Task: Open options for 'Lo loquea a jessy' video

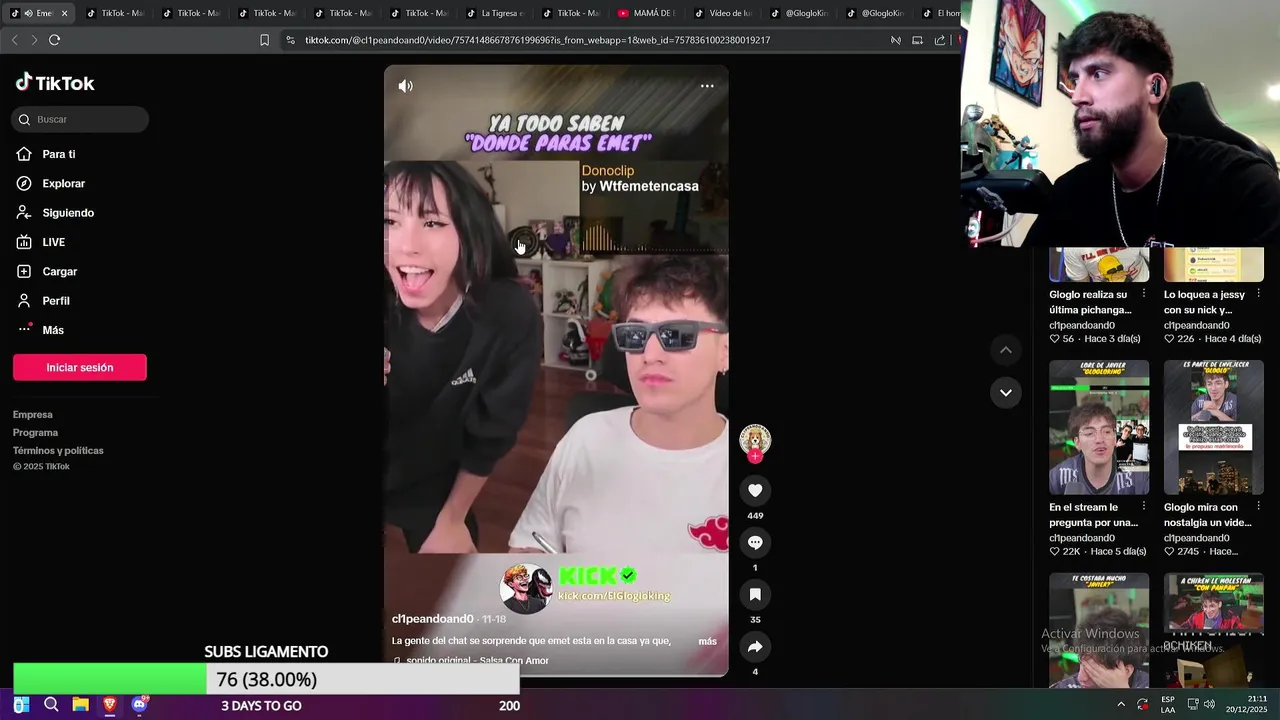Action: click(1258, 294)
